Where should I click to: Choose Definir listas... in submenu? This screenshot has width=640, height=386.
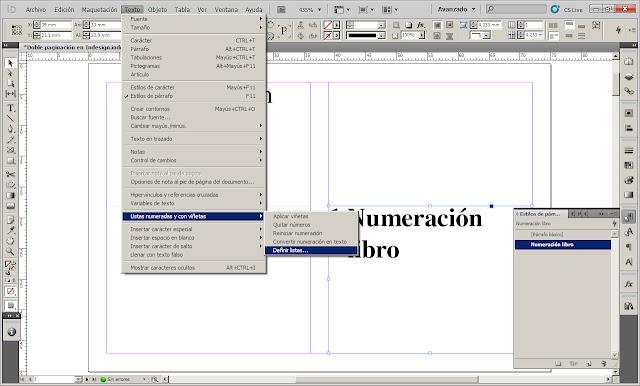click(311, 251)
